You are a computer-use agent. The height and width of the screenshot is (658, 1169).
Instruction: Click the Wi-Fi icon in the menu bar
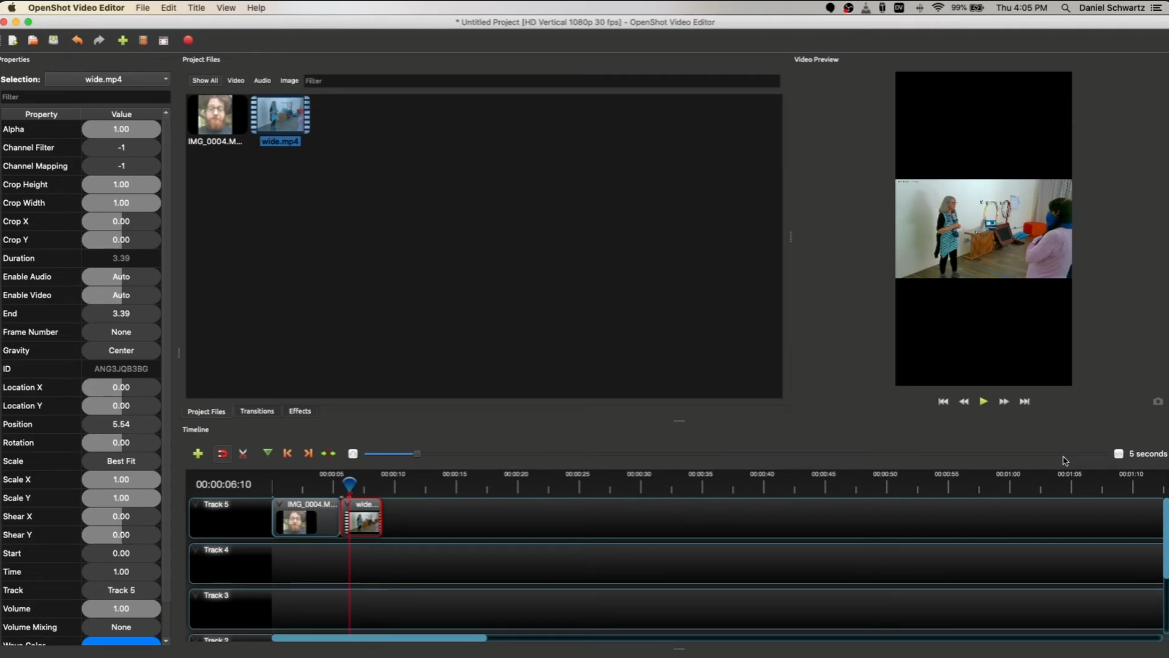[x=938, y=7]
